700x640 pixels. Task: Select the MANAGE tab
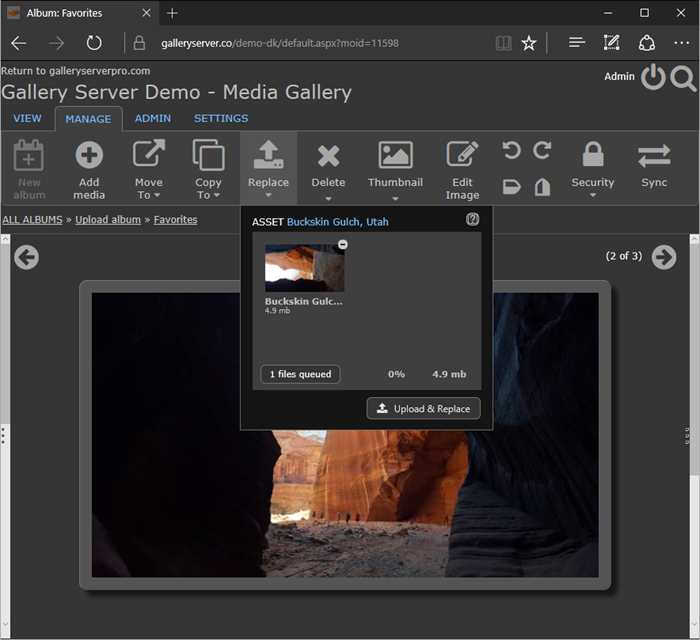pos(88,119)
